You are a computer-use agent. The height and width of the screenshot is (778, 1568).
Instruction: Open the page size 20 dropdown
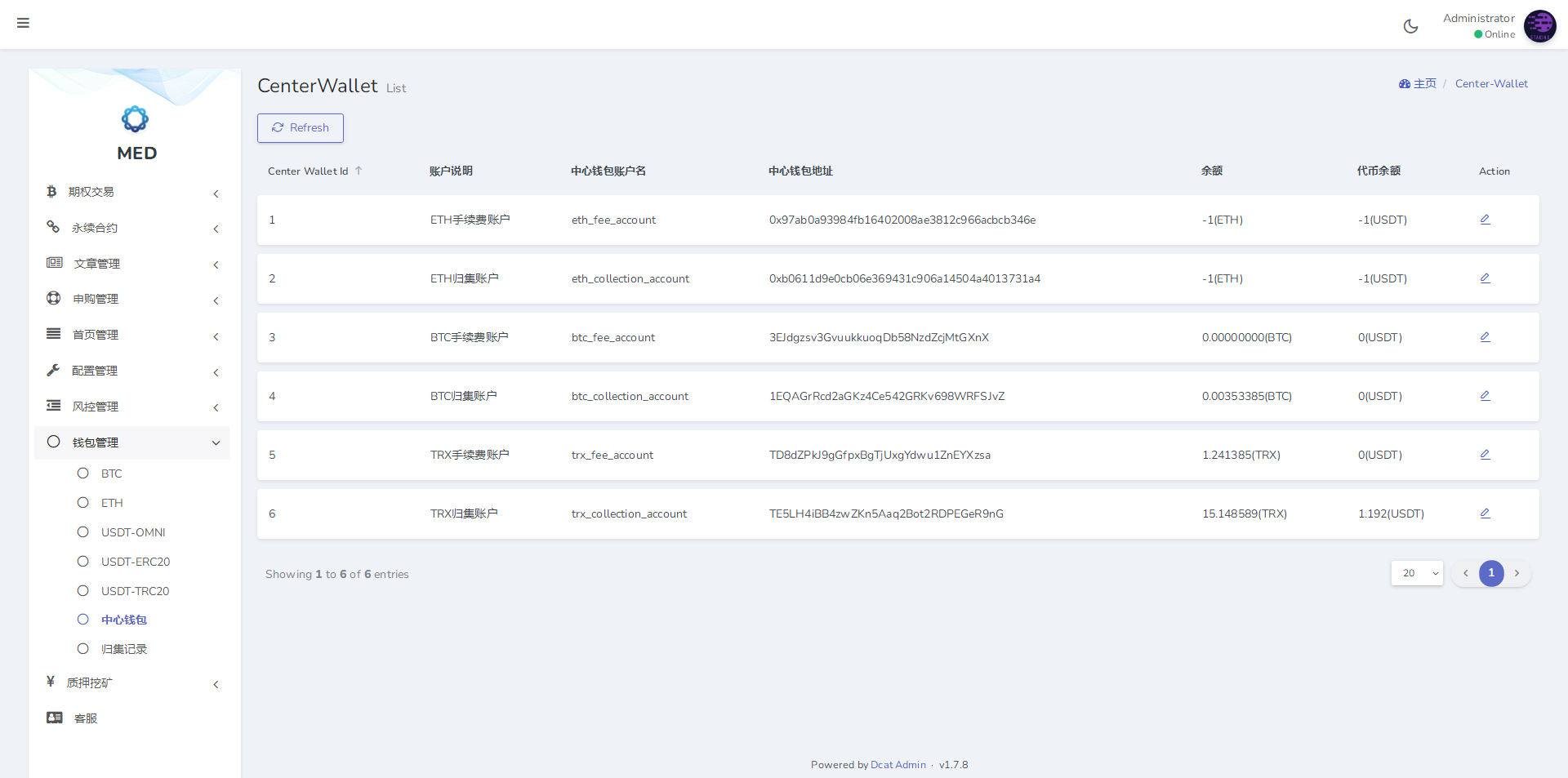click(1416, 573)
